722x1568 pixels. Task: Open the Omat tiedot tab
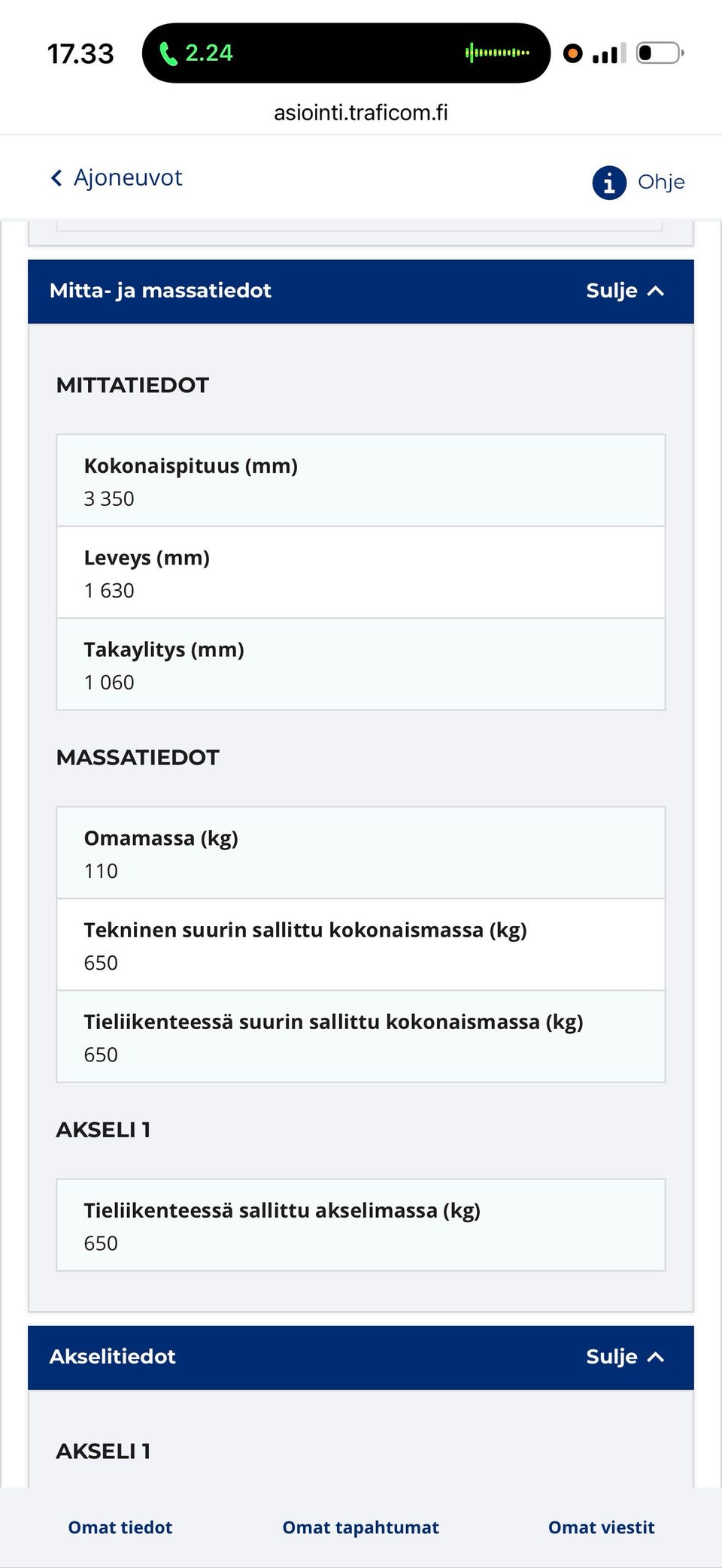tap(120, 1527)
